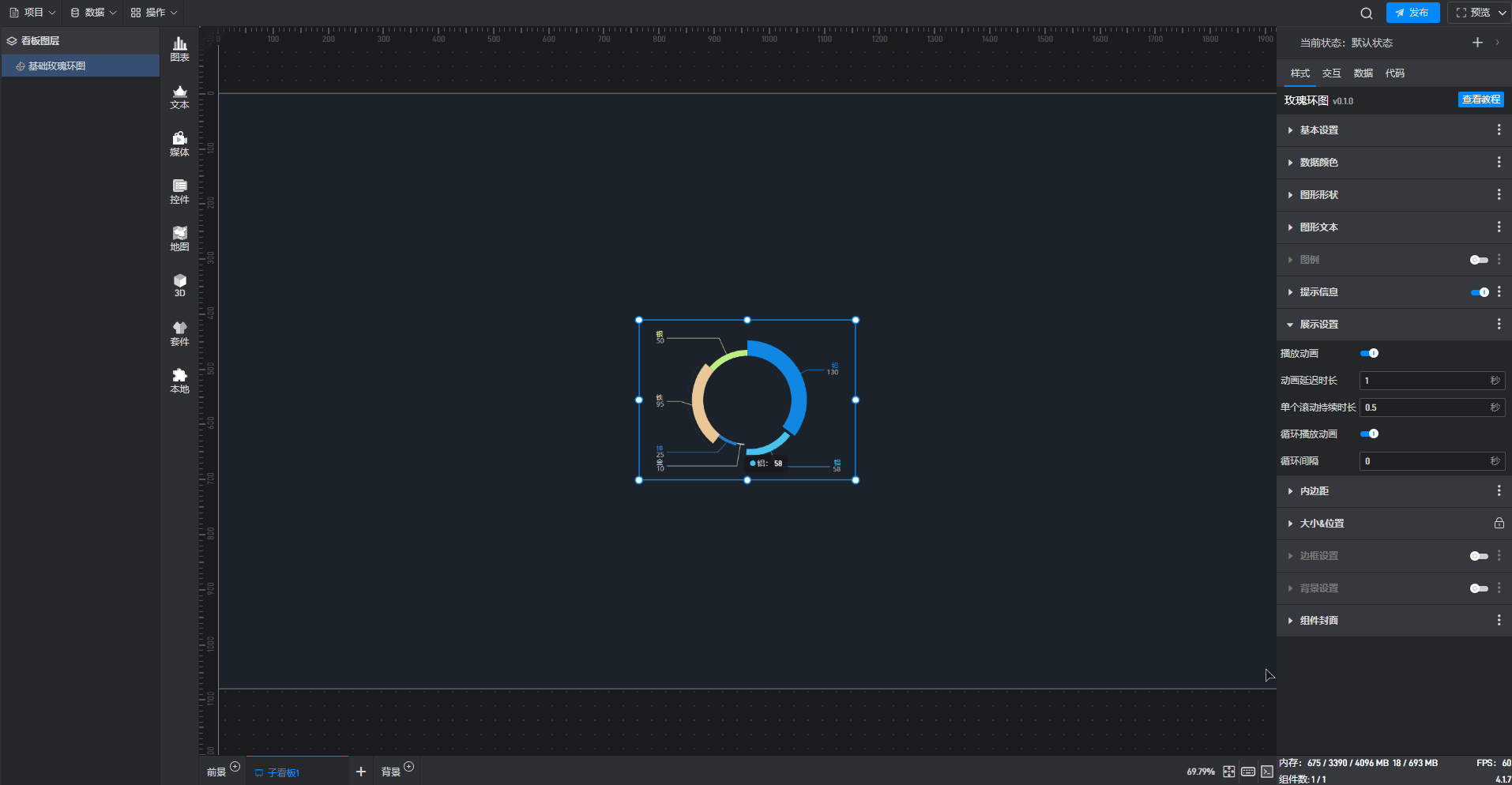Expand the 基本设置 section
Image resolution: width=1512 pixels, height=785 pixels.
pyautogui.click(x=1318, y=130)
